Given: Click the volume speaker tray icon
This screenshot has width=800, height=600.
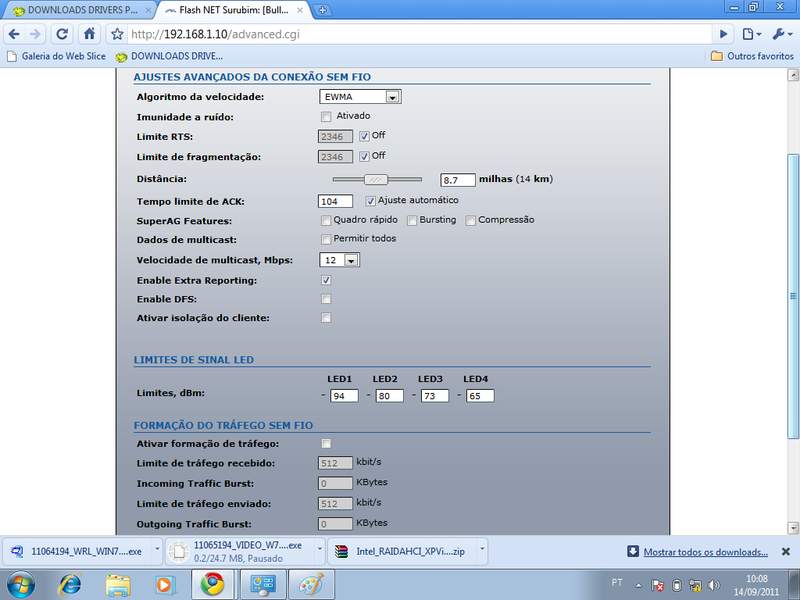Looking at the screenshot, I should [714, 585].
